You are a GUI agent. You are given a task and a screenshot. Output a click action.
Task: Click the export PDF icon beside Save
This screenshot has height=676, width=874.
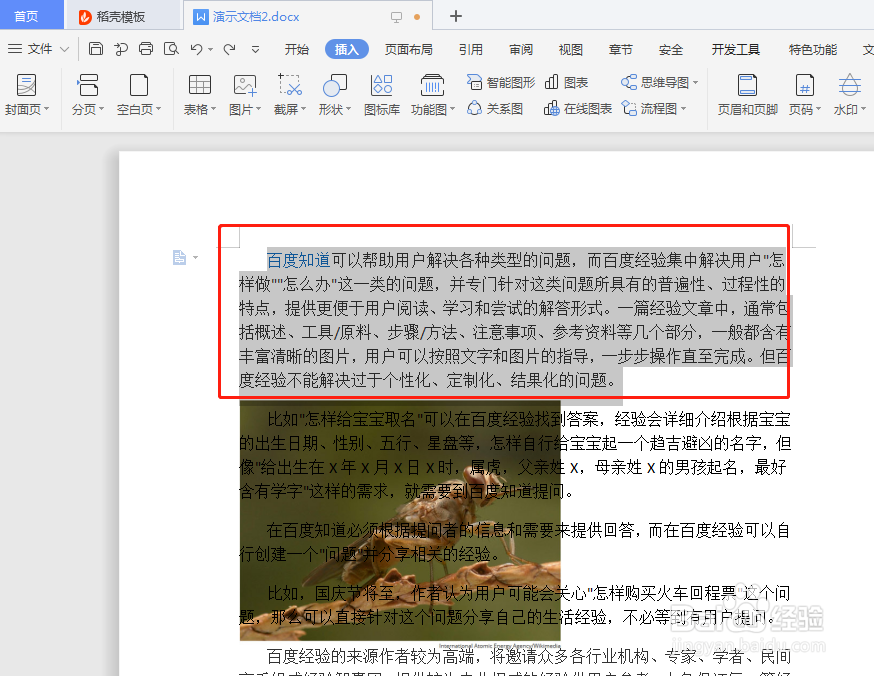[x=120, y=49]
